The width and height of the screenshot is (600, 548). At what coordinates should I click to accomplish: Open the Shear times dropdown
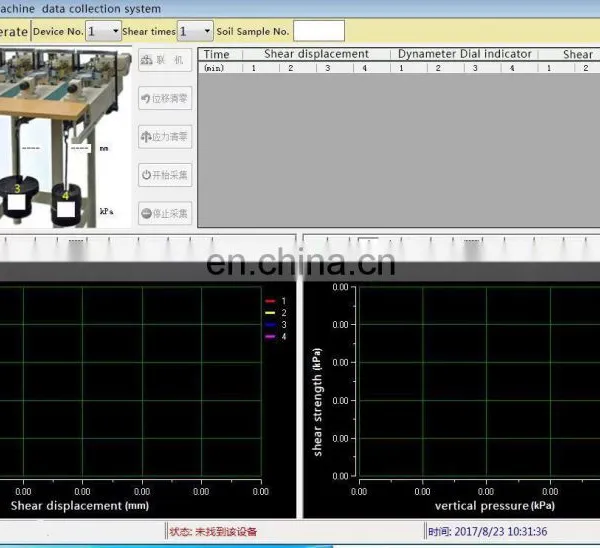(195, 31)
